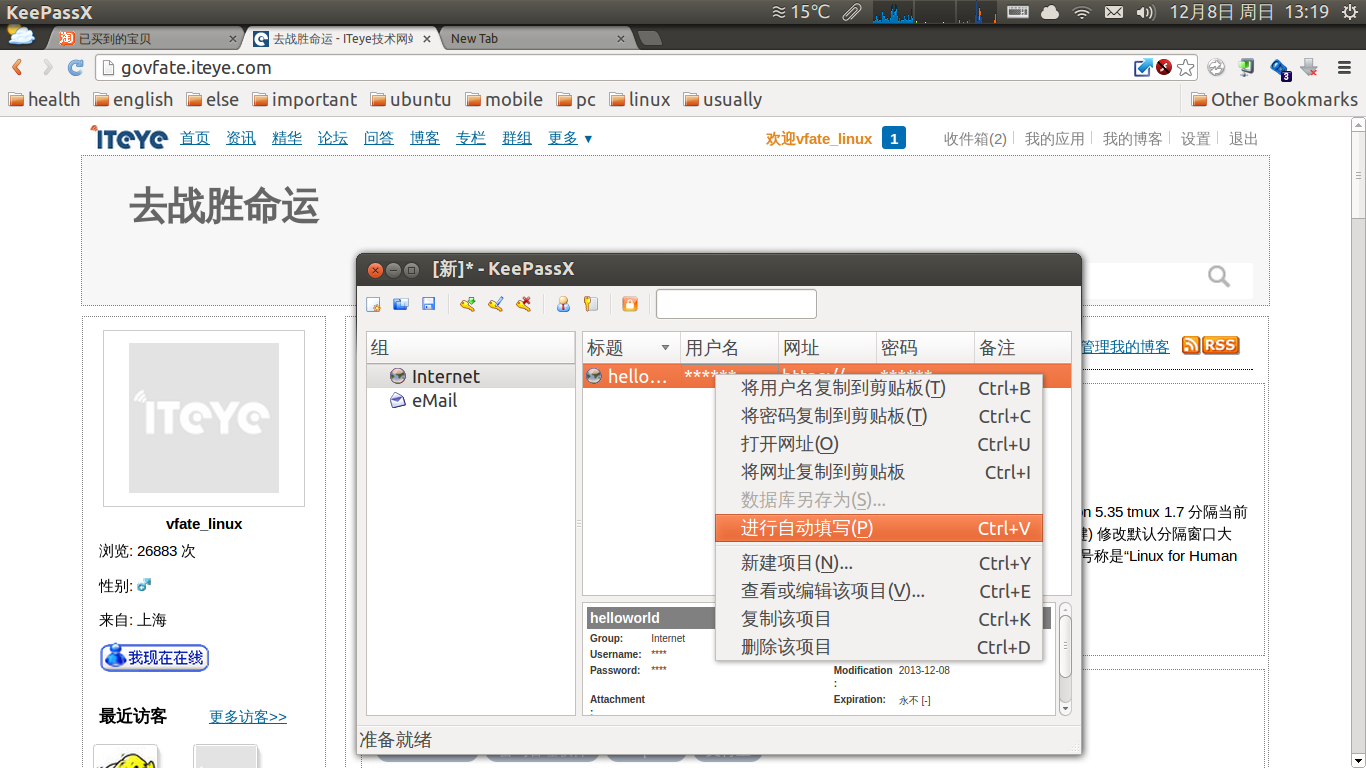Choose 新建项目 in the context menu

pyautogui.click(x=879, y=563)
